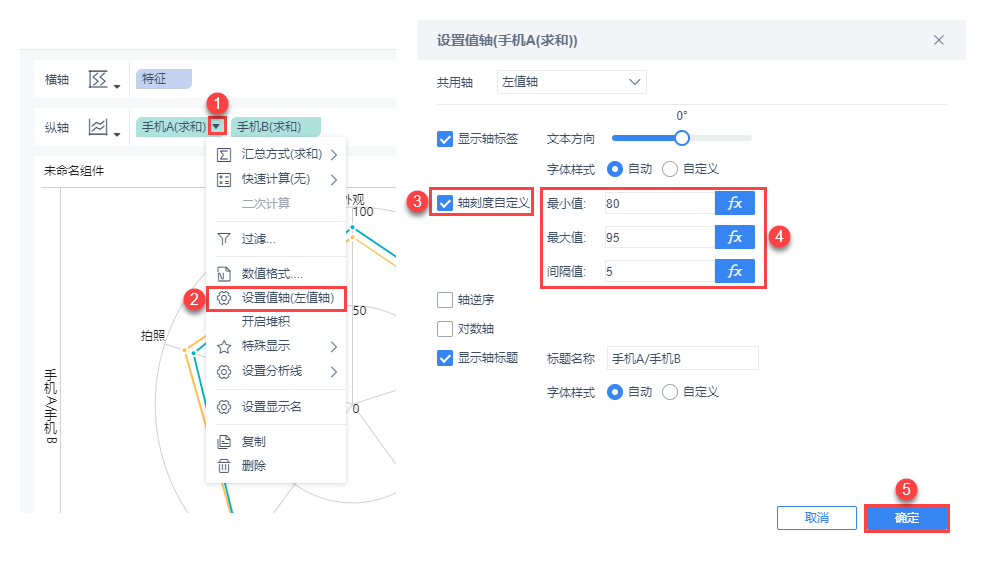
Task: Click the 横轴 chart type icon
Action: [x=98, y=79]
